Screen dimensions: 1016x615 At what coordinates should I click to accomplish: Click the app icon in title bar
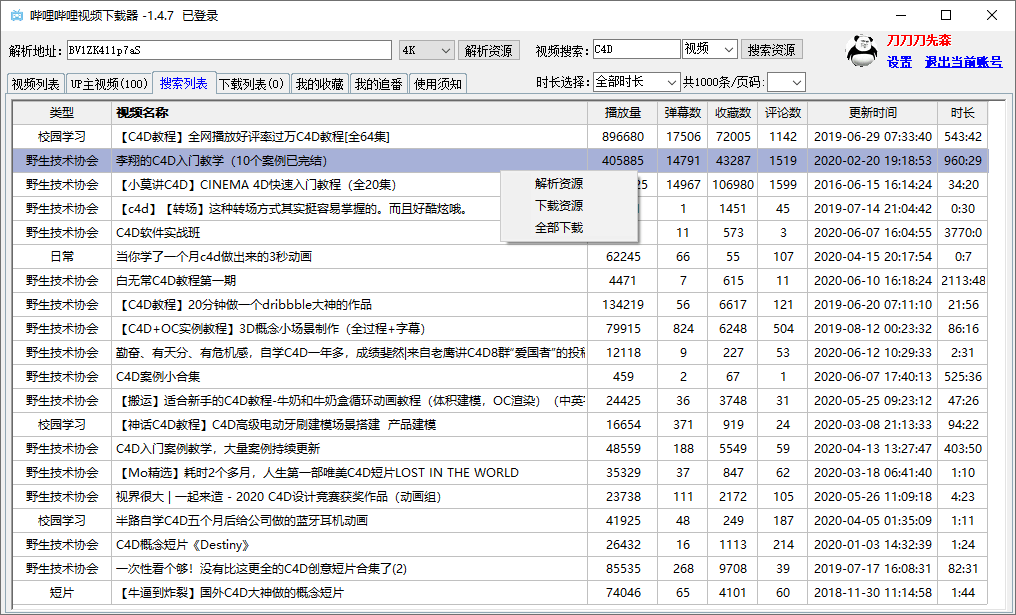16,15
